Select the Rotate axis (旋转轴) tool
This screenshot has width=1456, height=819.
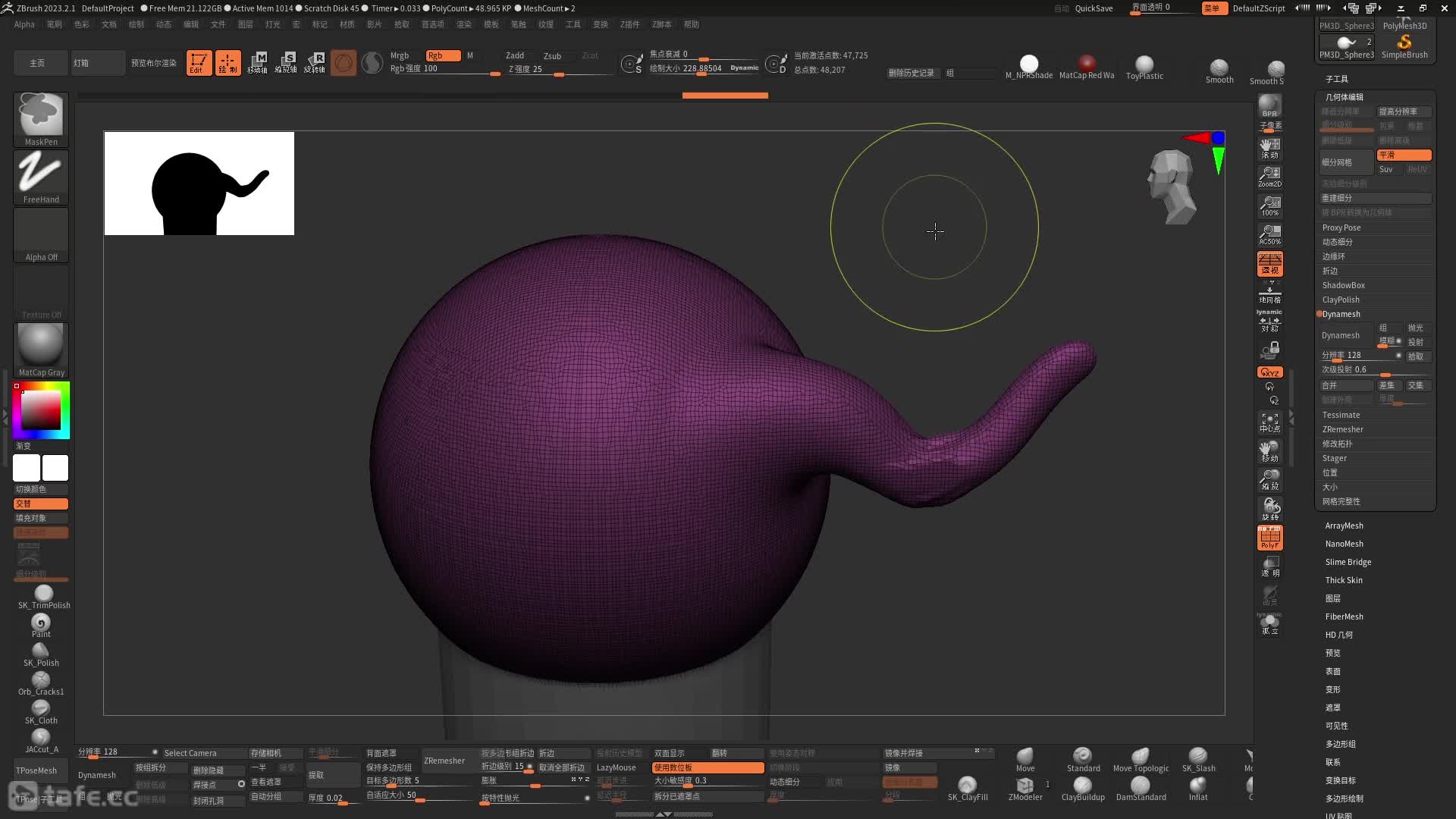[x=315, y=63]
